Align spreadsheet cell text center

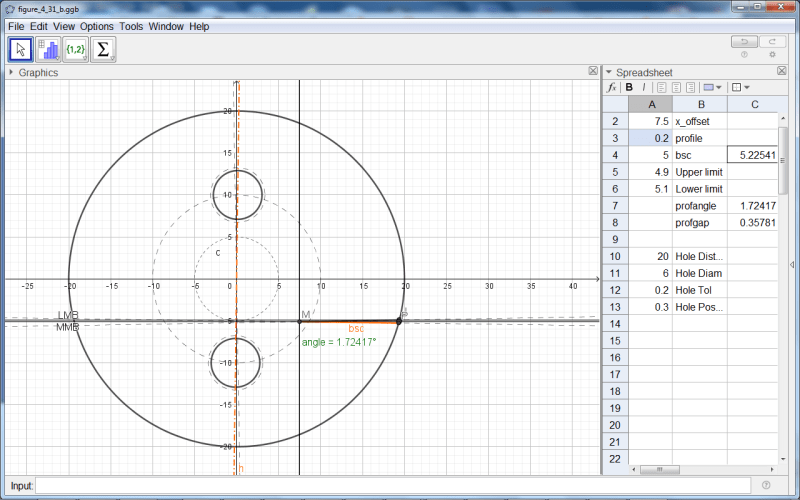point(676,87)
